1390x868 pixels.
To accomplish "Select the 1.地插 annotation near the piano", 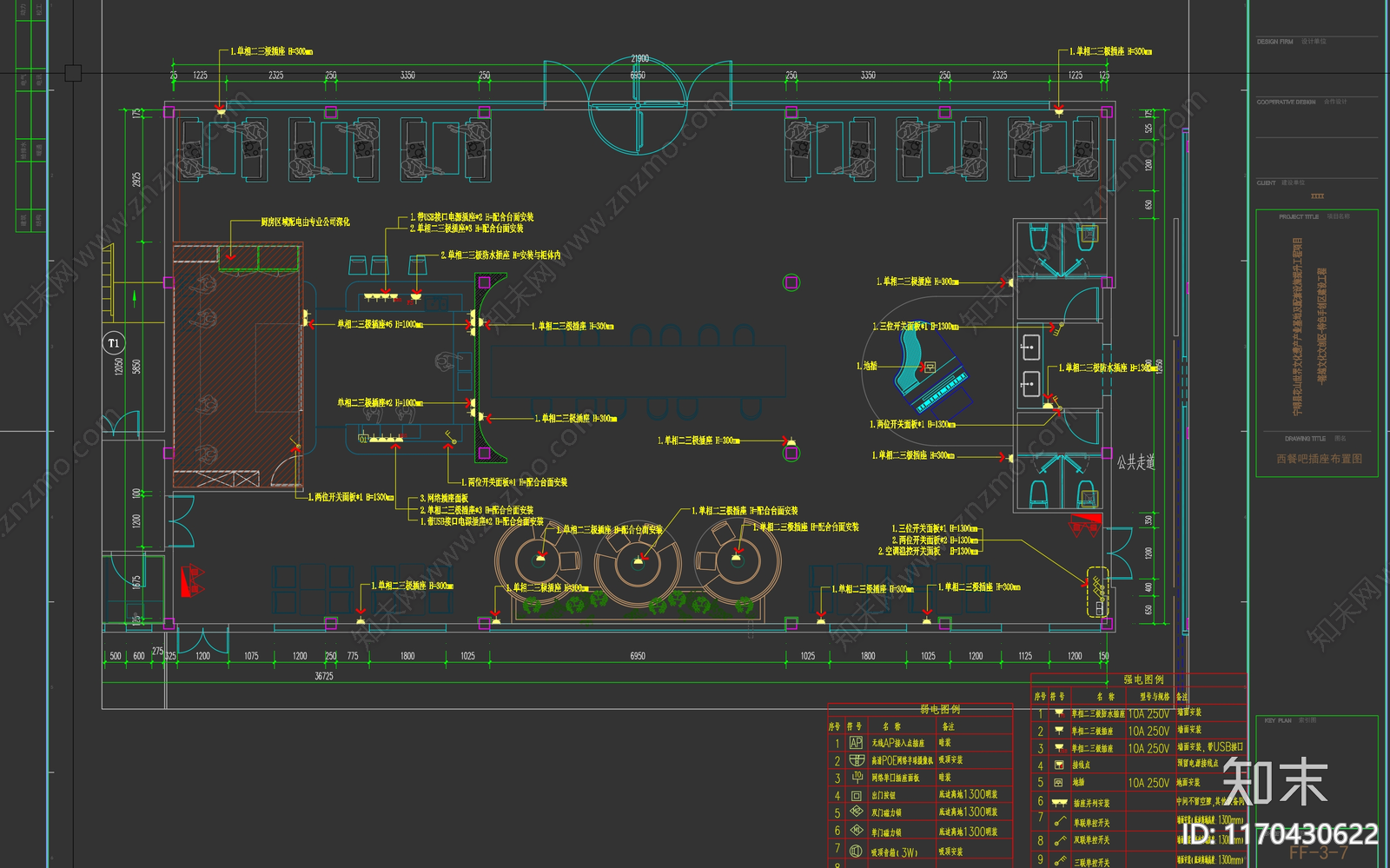I will tap(867, 366).
